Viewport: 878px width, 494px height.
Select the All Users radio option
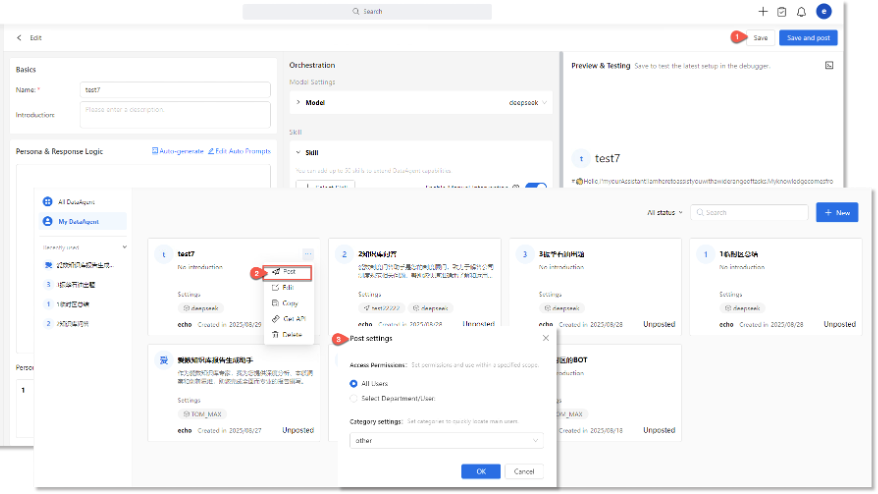pyautogui.click(x=354, y=383)
